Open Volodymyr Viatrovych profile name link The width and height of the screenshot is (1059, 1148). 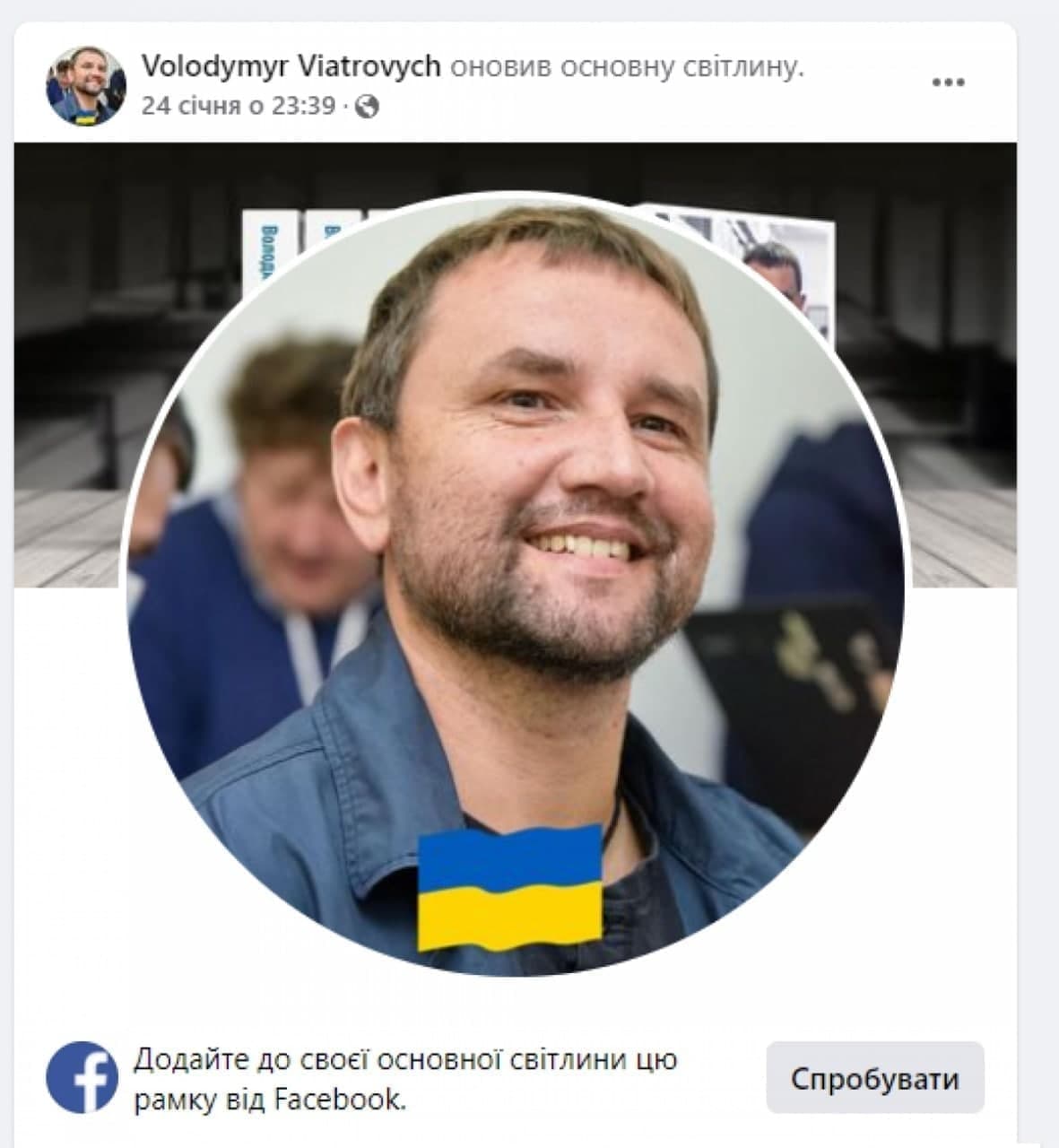click(x=291, y=66)
